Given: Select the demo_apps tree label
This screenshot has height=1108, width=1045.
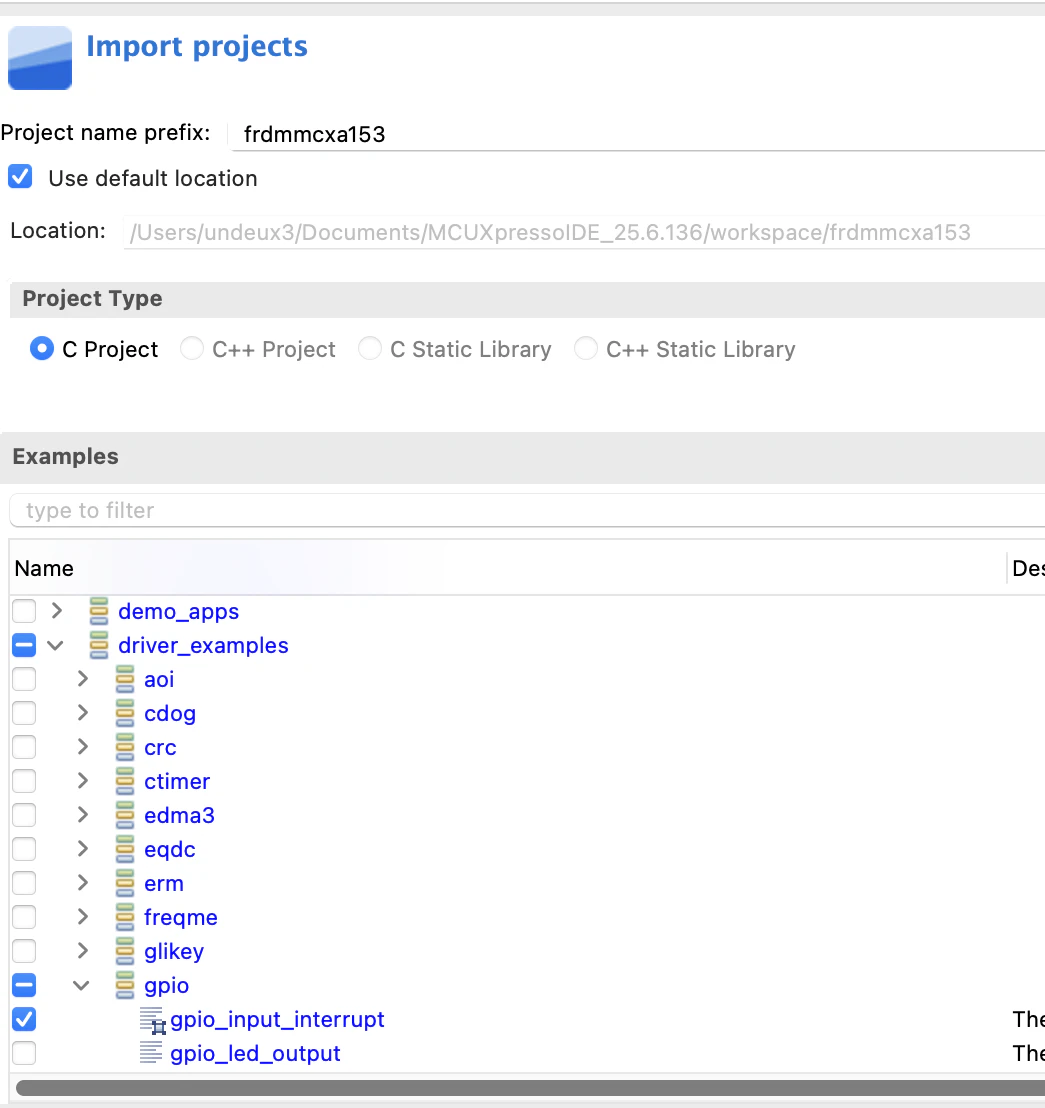Looking at the screenshot, I should point(179,612).
